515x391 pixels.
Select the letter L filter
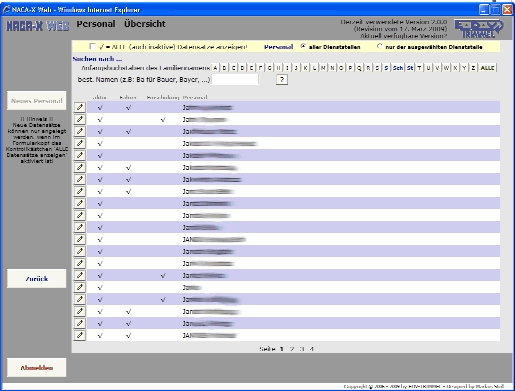[314, 68]
